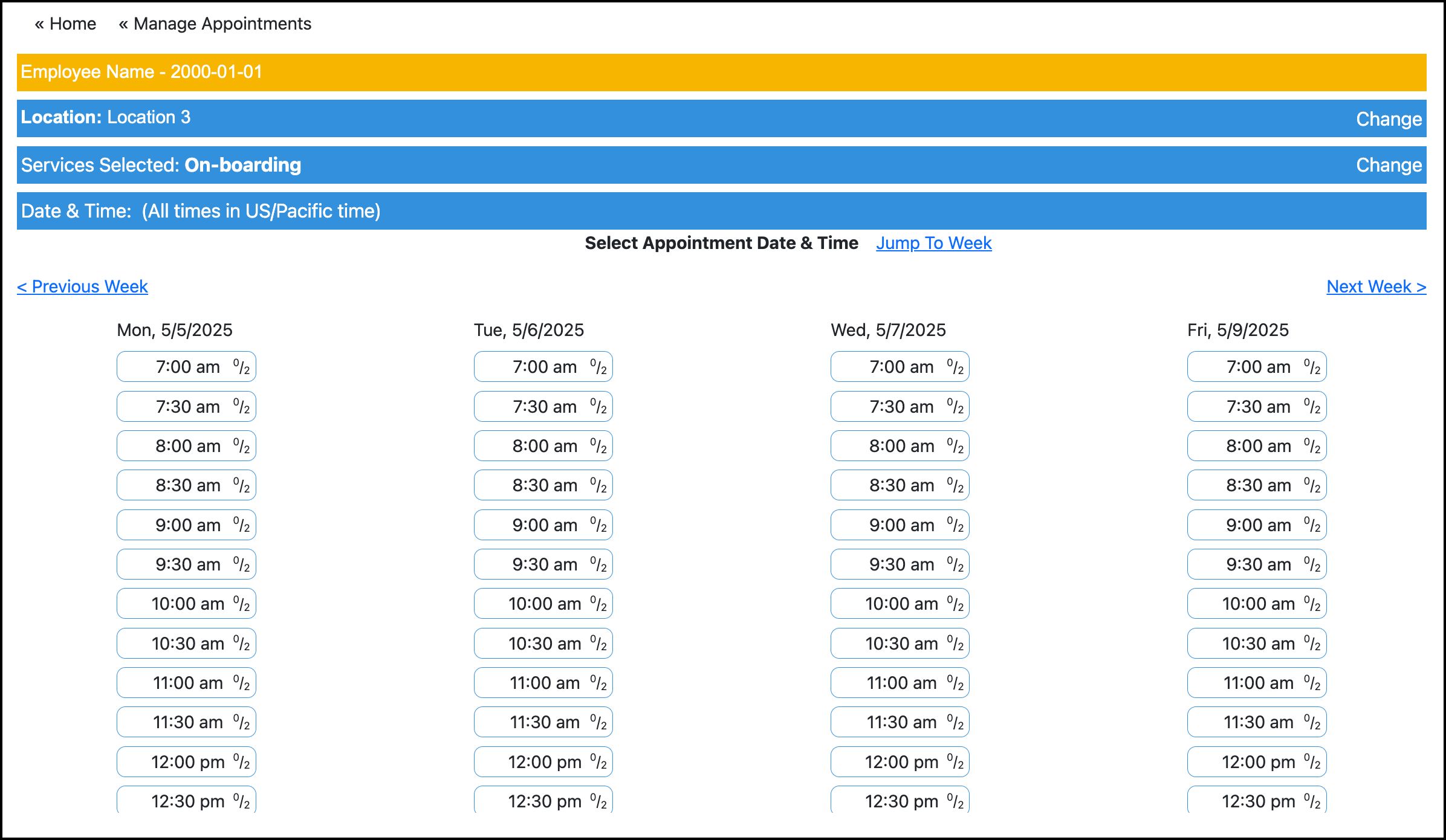Screen dimensions: 1446x840
Task: Advance to Next Week
Action: (1376, 286)
